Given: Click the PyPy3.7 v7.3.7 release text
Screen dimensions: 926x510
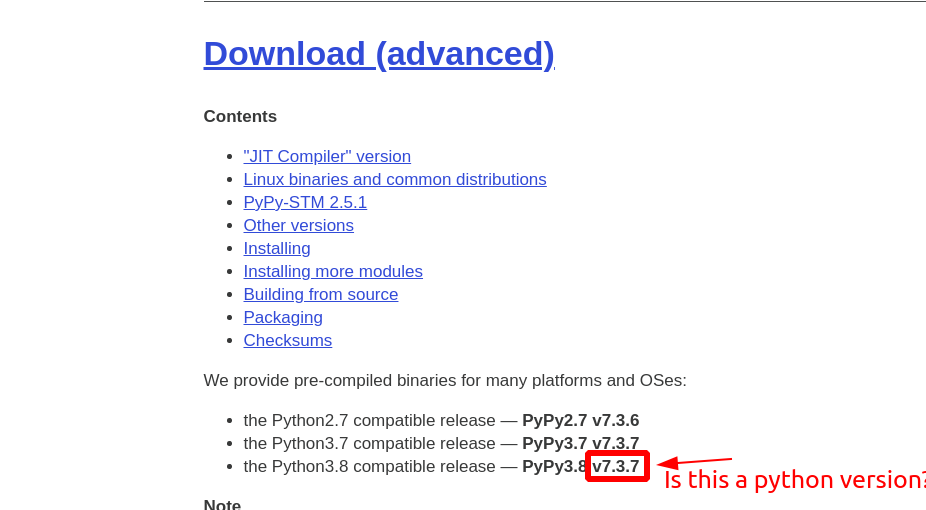Looking at the screenshot, I should (581, 443).
